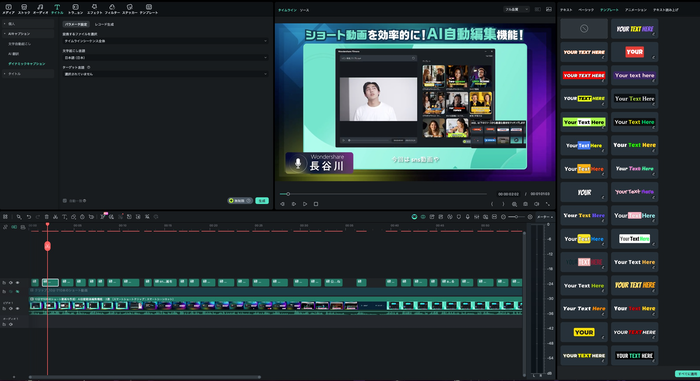The width and height of the screenshot is (700, 381).
Task: Expand the 個人 category in the sidebar
Action: 27,24
